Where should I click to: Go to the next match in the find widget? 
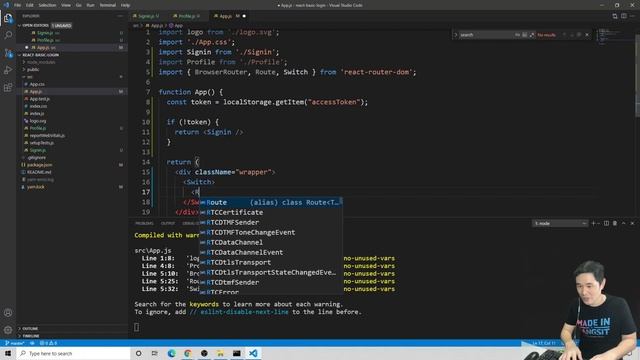572,35
